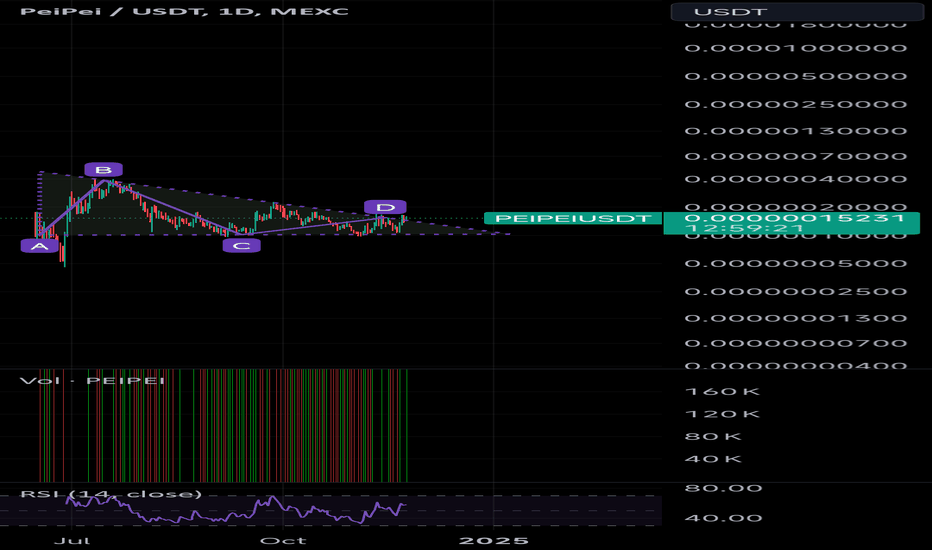Screen dimensions: 932x550
Task: Click the 0.00000002500 price axis value
Action: [x=796, y=292]
